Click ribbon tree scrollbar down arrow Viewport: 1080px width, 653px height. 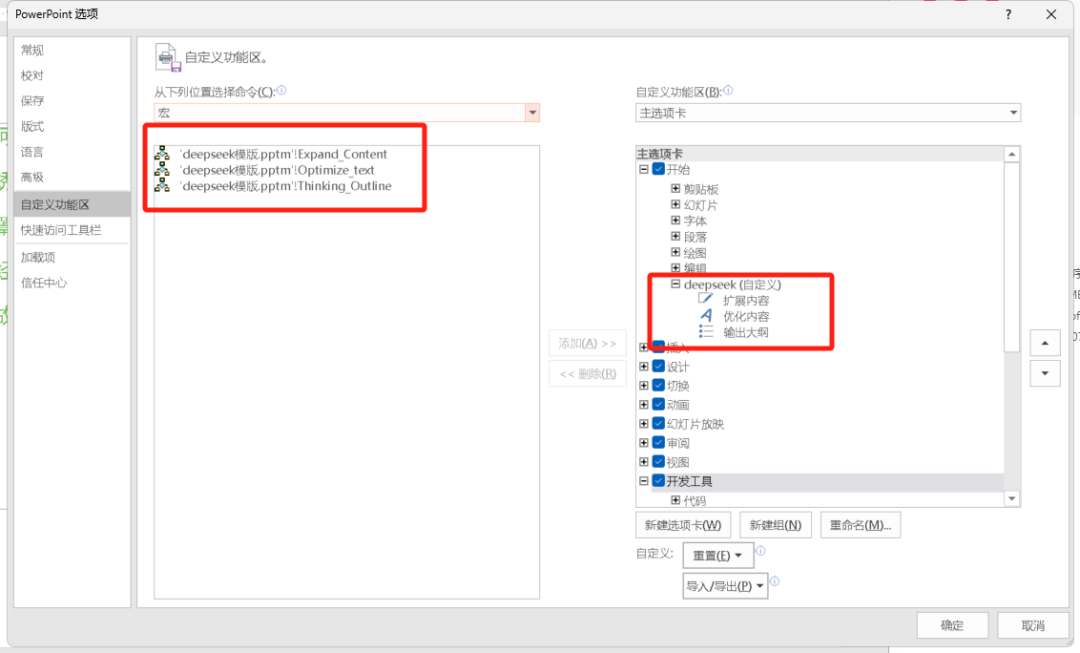(x=1012, y=499)
